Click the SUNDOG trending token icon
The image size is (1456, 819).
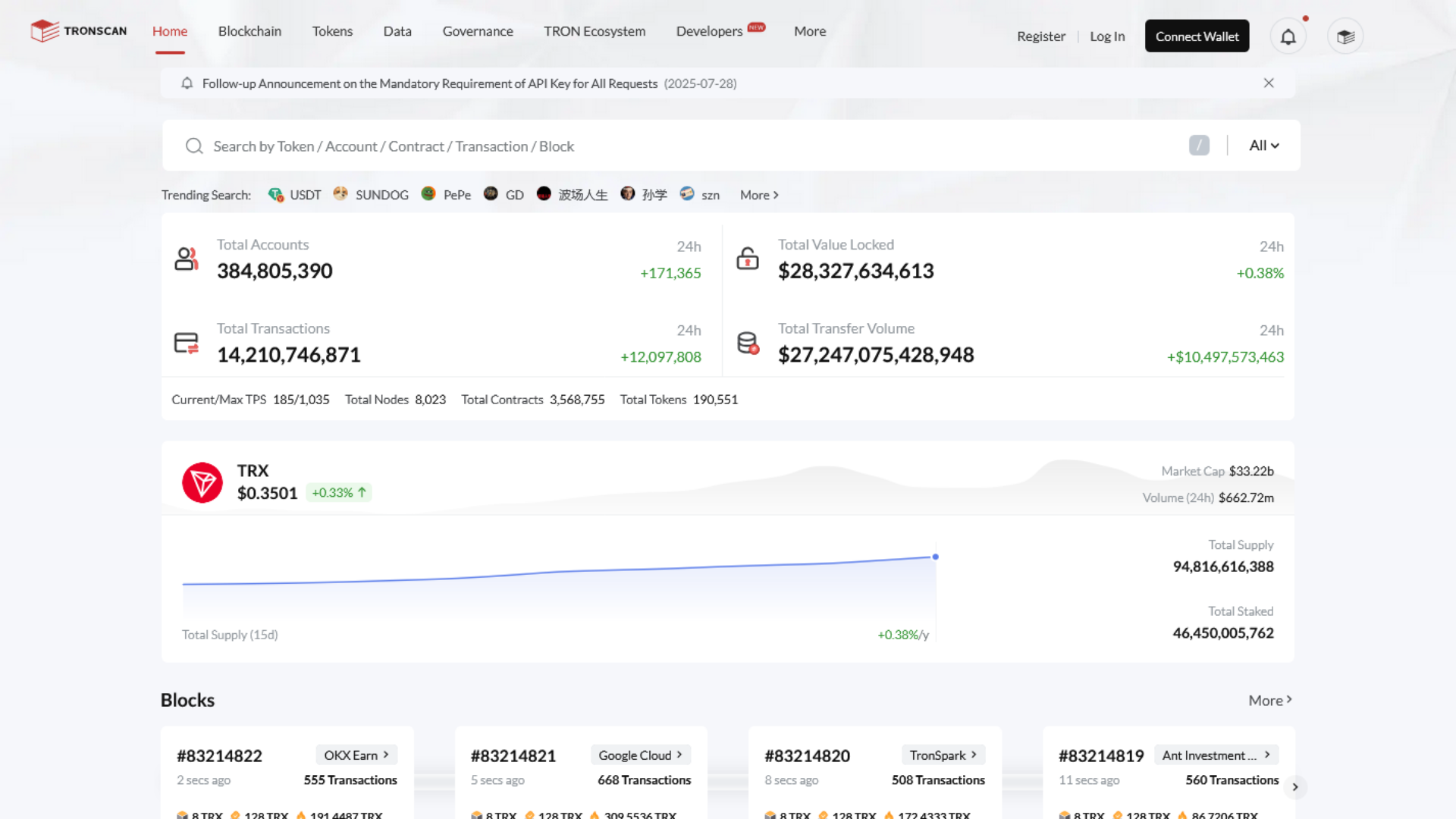[x=340, y=194]
